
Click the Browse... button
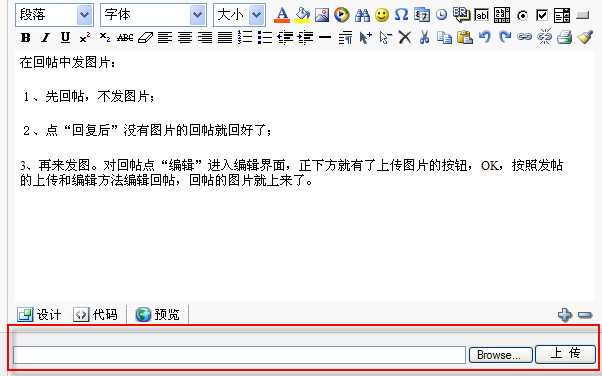tap(501, 355)
